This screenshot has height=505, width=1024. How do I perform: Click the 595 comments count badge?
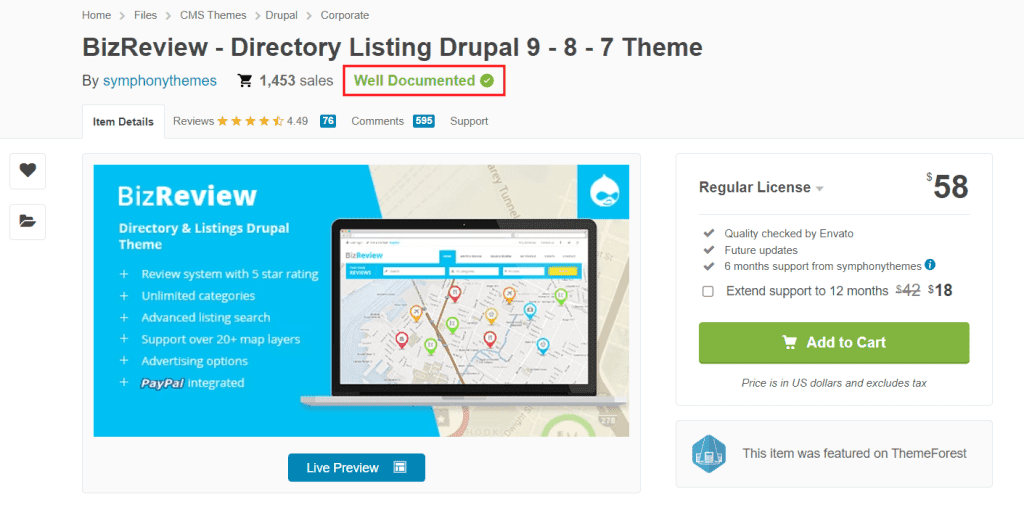[424, 121]
